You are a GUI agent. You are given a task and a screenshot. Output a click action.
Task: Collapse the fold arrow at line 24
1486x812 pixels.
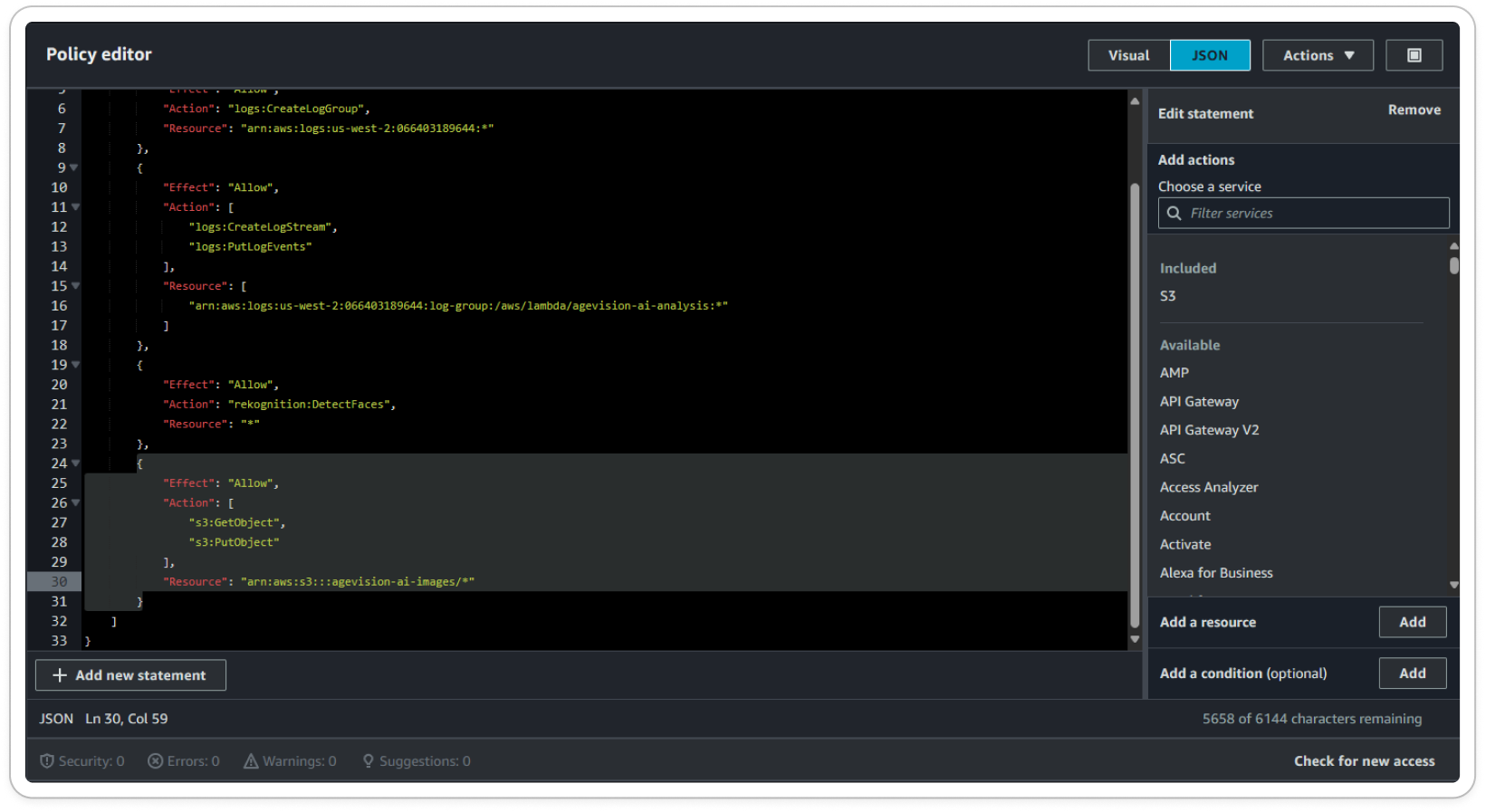75,463
